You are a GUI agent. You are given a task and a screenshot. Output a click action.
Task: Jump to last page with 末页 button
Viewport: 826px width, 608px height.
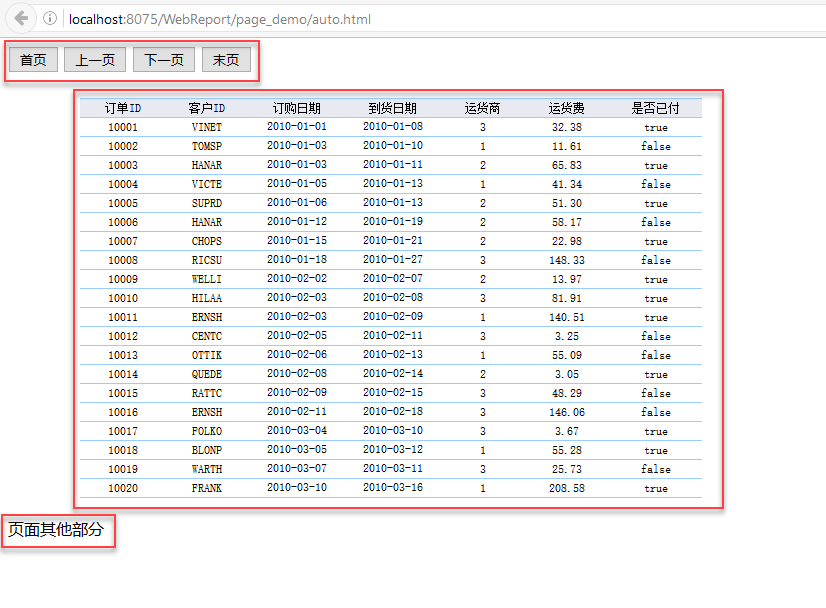click(226, 60)
